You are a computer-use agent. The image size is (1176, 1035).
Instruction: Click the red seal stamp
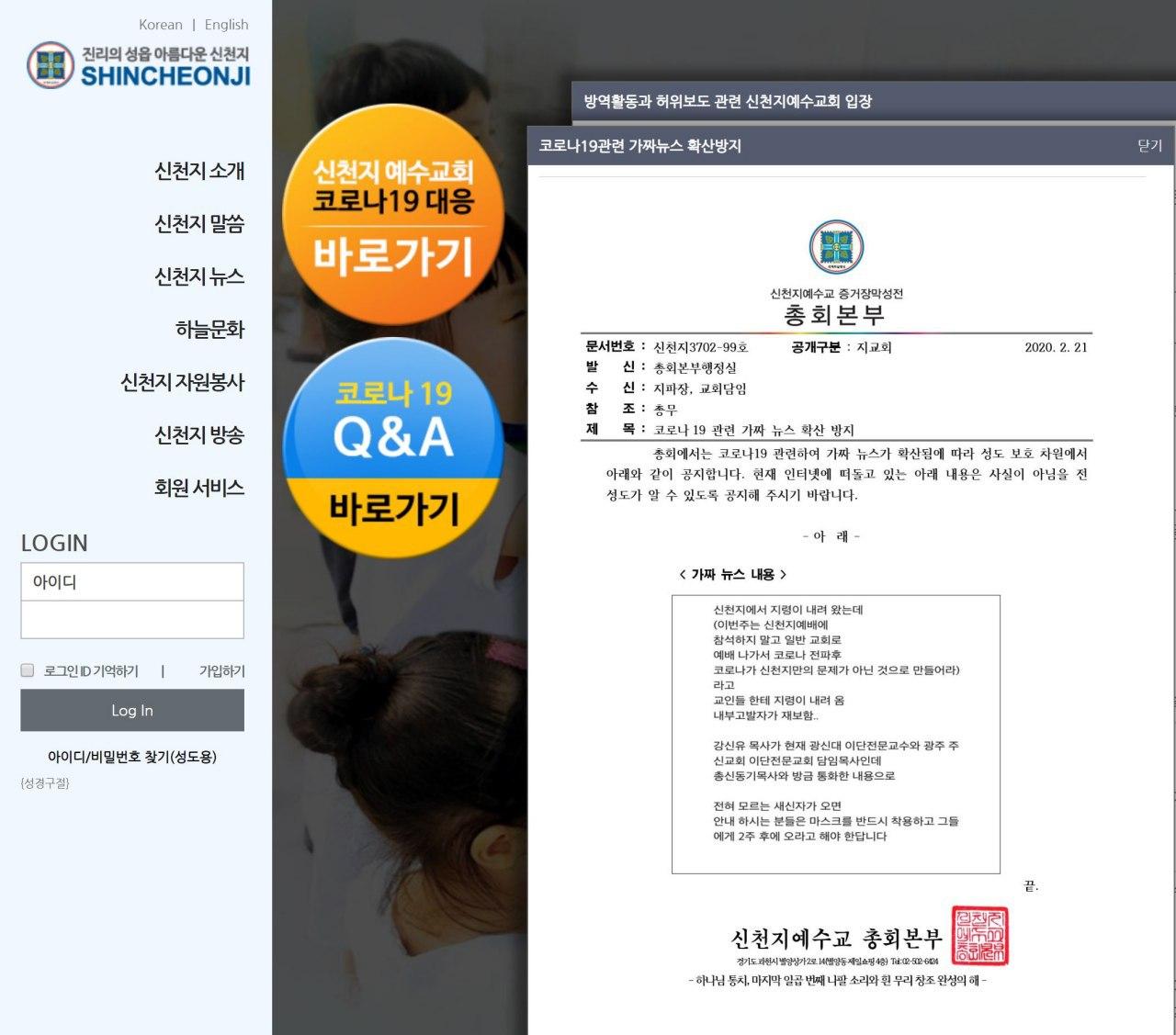pos(979,936)
